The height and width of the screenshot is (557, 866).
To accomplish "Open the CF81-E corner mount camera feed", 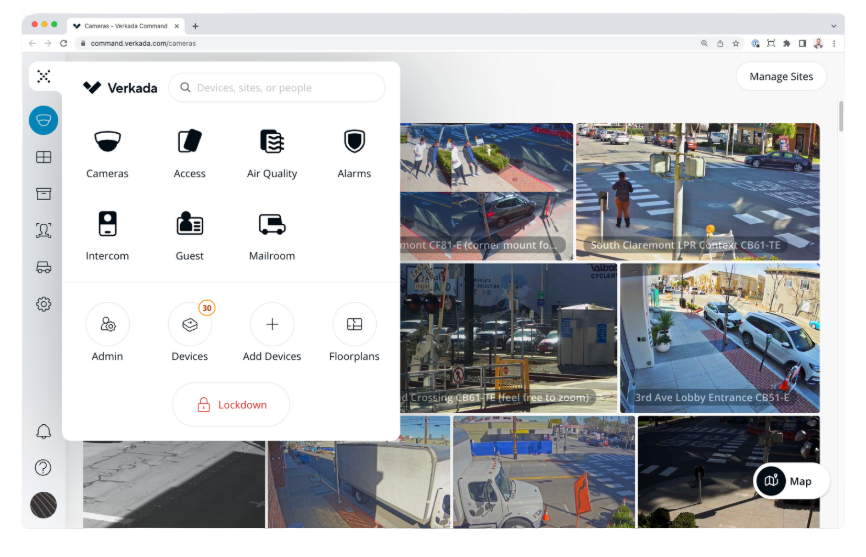I will click(487, 191).
